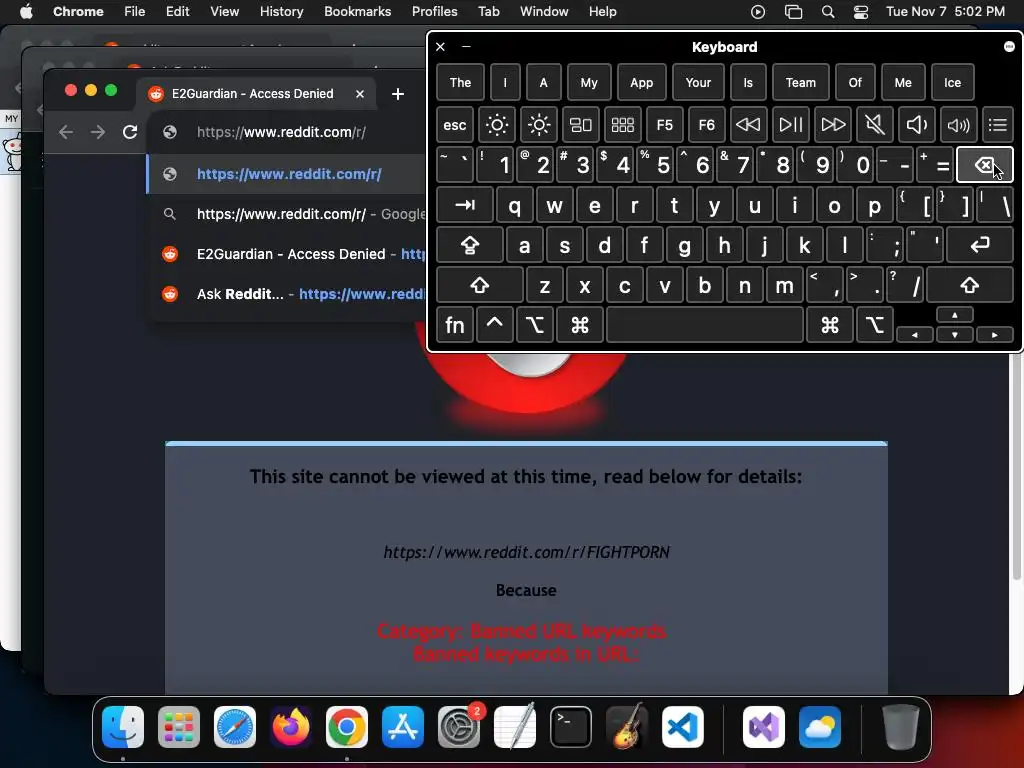Reload the page in Chrome

130,132
